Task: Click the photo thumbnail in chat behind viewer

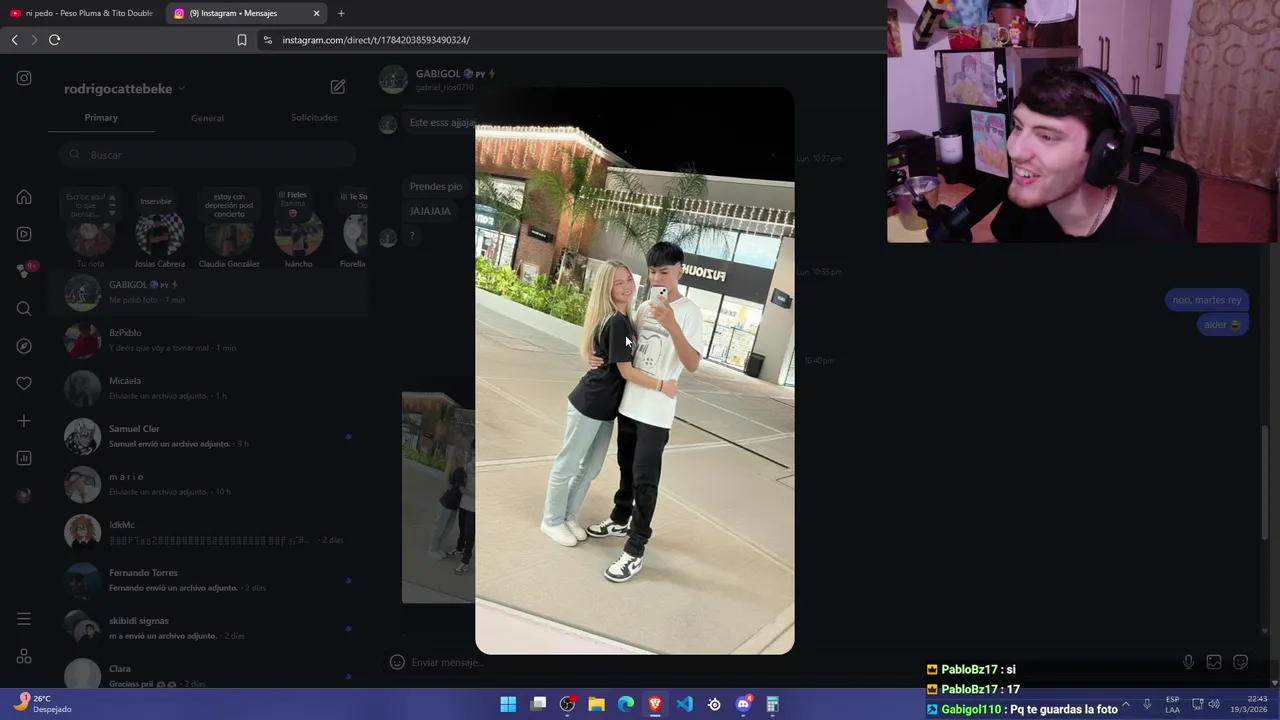Action: (x=438, y=498)
